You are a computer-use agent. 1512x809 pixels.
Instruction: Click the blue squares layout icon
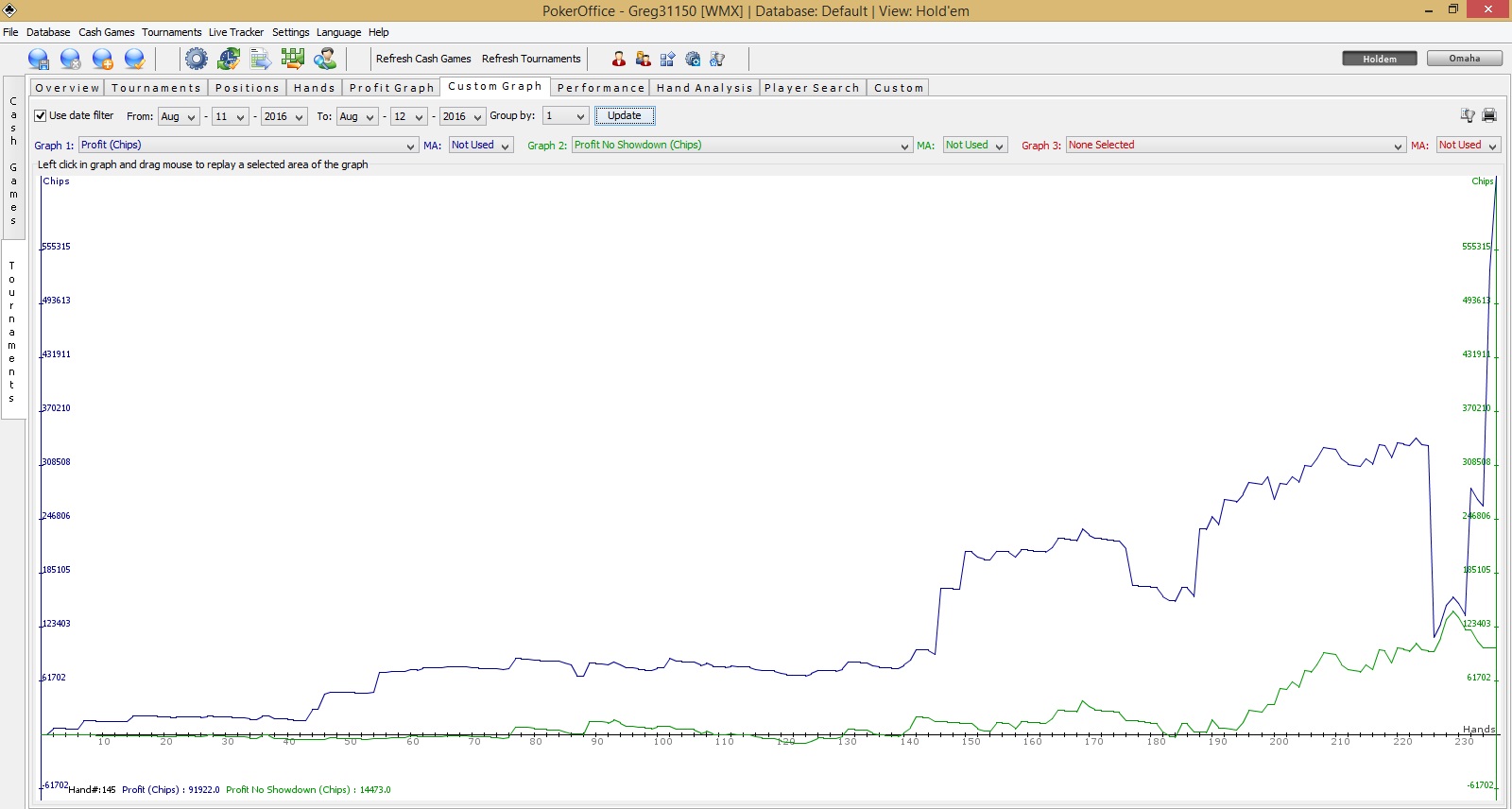(668, 59)
